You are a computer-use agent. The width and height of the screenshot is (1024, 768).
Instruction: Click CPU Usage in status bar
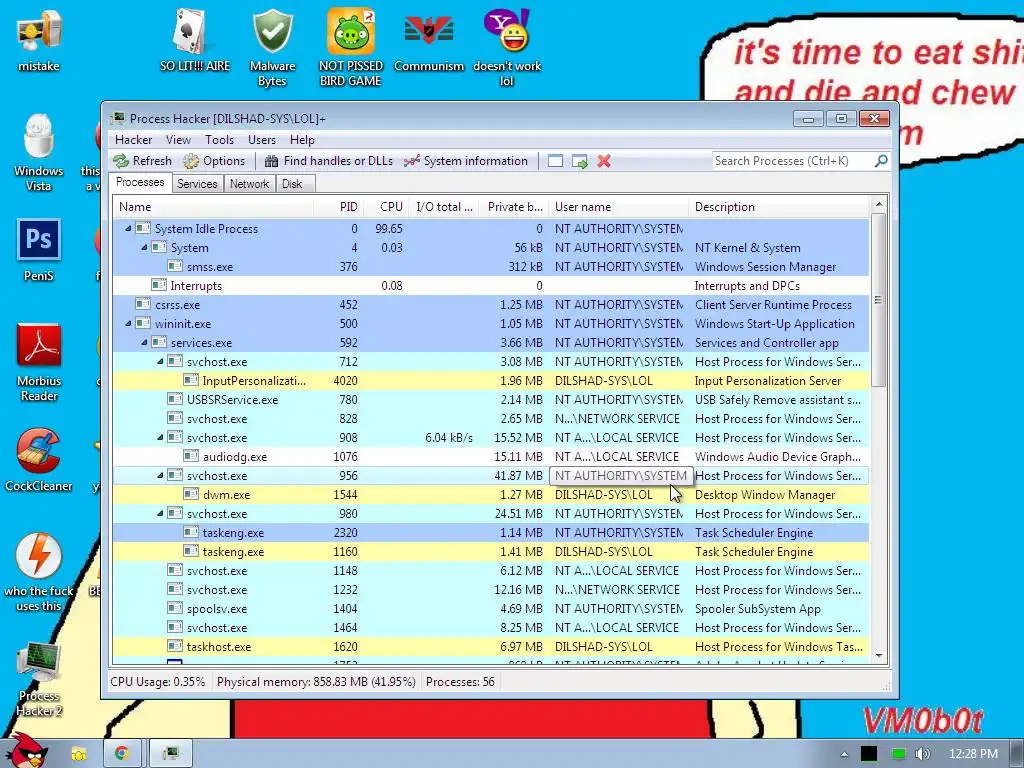(x=157, y=682)
